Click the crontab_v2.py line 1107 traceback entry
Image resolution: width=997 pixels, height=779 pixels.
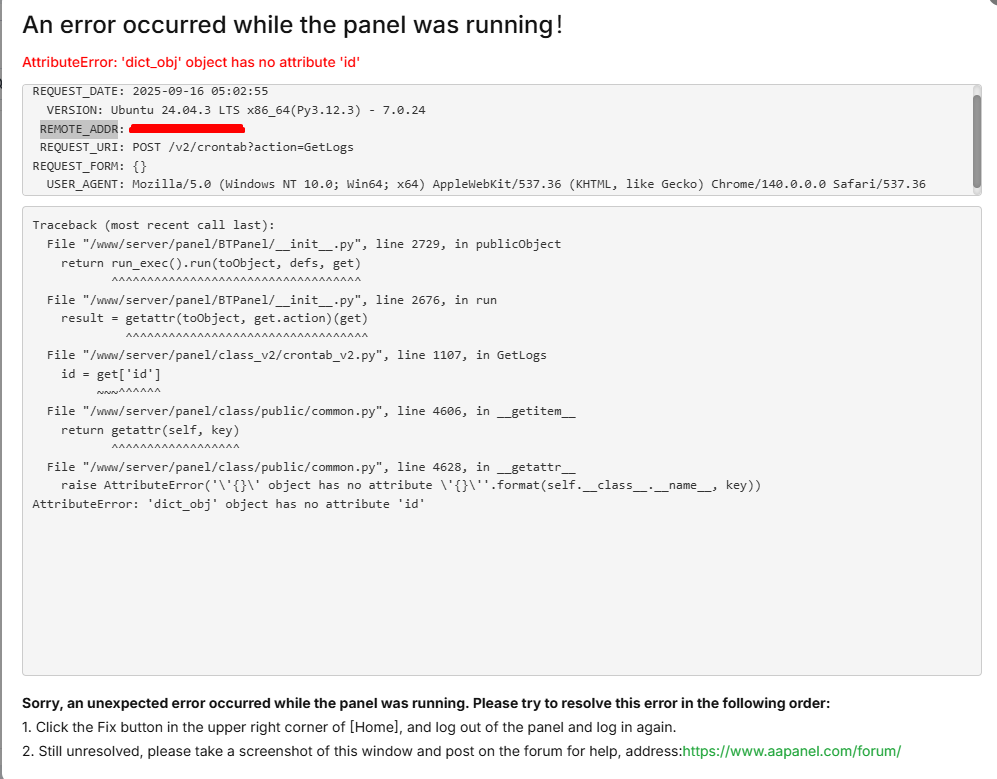point(296,355)
